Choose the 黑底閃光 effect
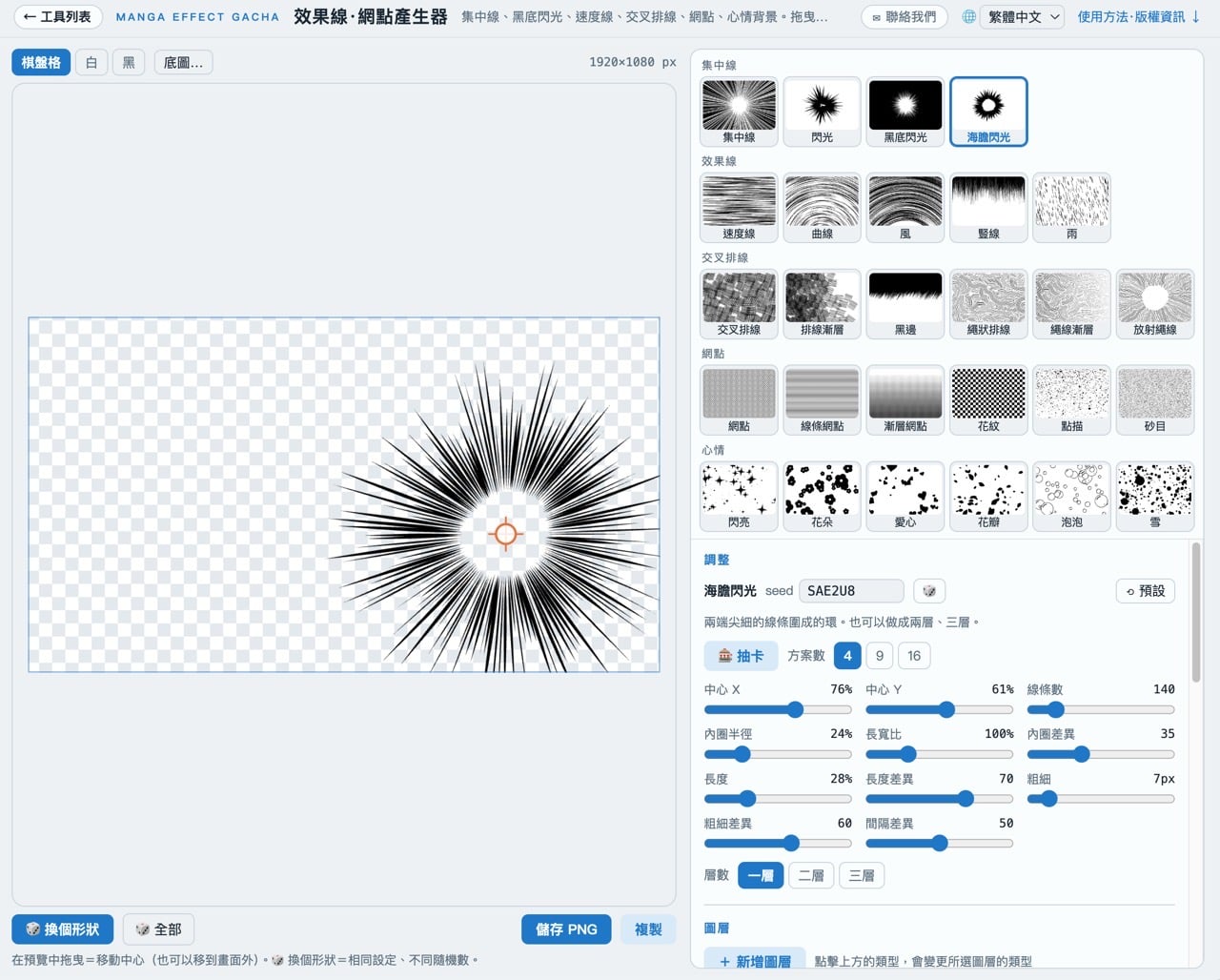 [905, 112]
